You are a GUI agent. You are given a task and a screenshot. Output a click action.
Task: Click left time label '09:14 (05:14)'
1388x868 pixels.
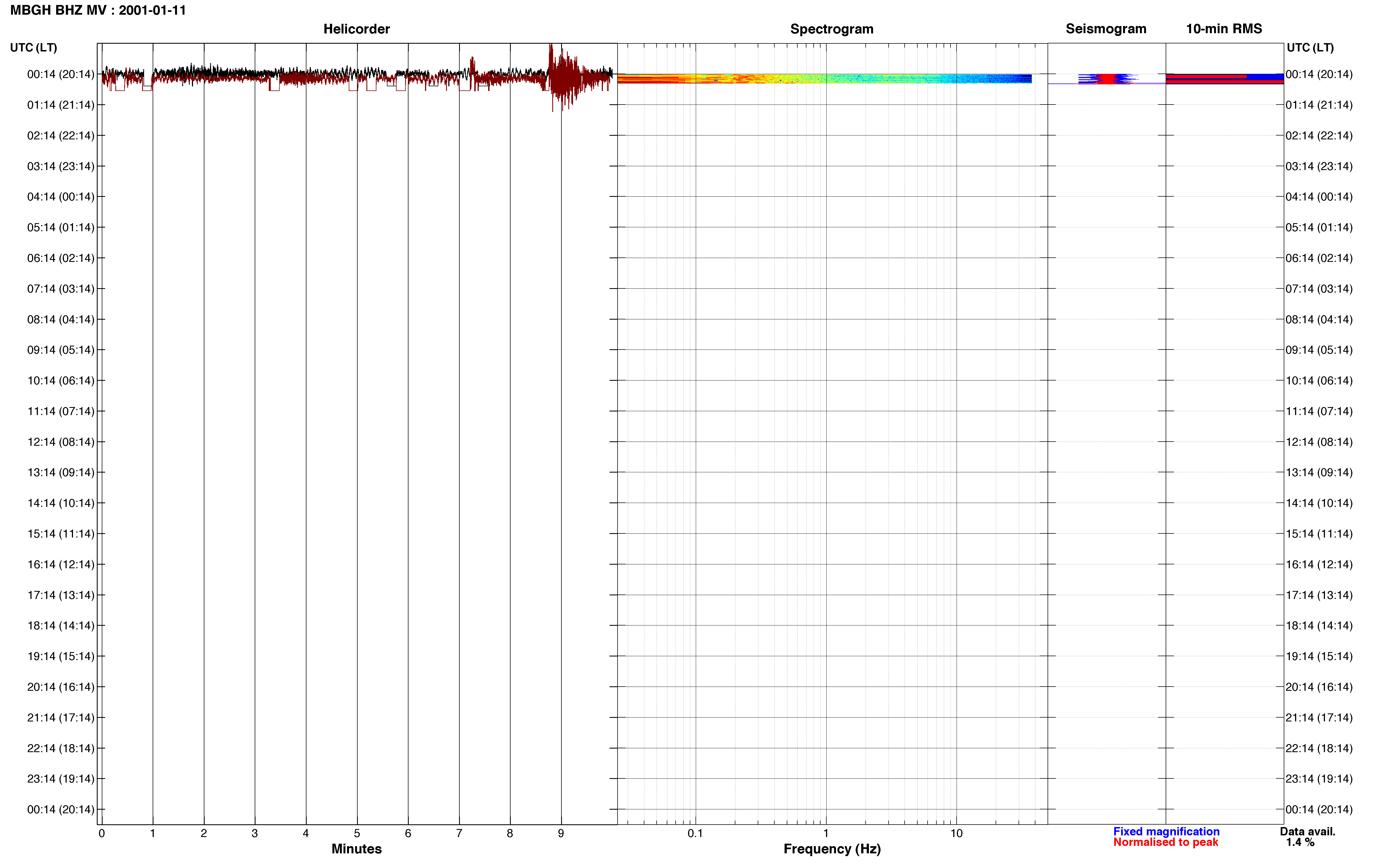tap(60, 350)
